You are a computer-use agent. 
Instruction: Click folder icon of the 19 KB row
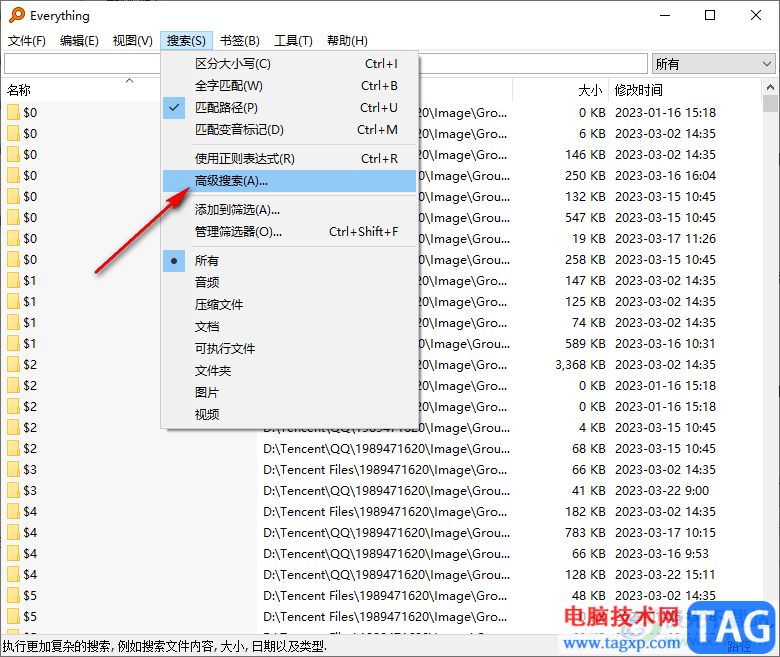[x=13, y=238]
